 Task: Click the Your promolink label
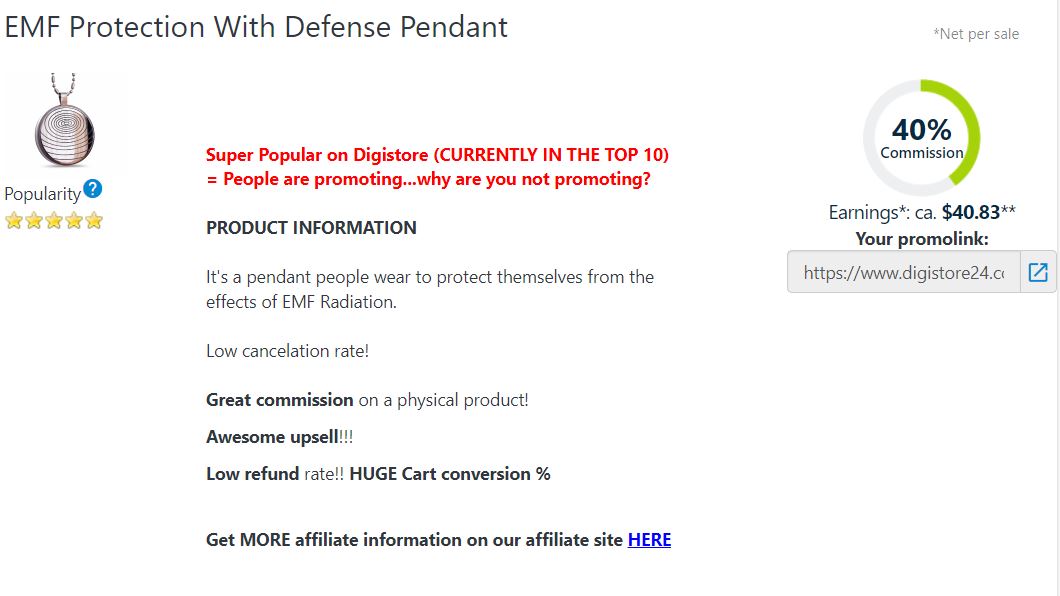tap(921, 239)
